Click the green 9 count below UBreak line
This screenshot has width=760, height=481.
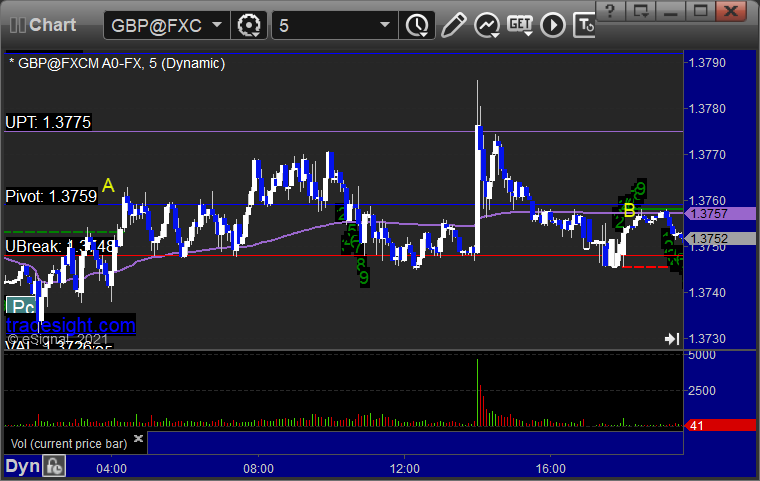click(364, 278)
